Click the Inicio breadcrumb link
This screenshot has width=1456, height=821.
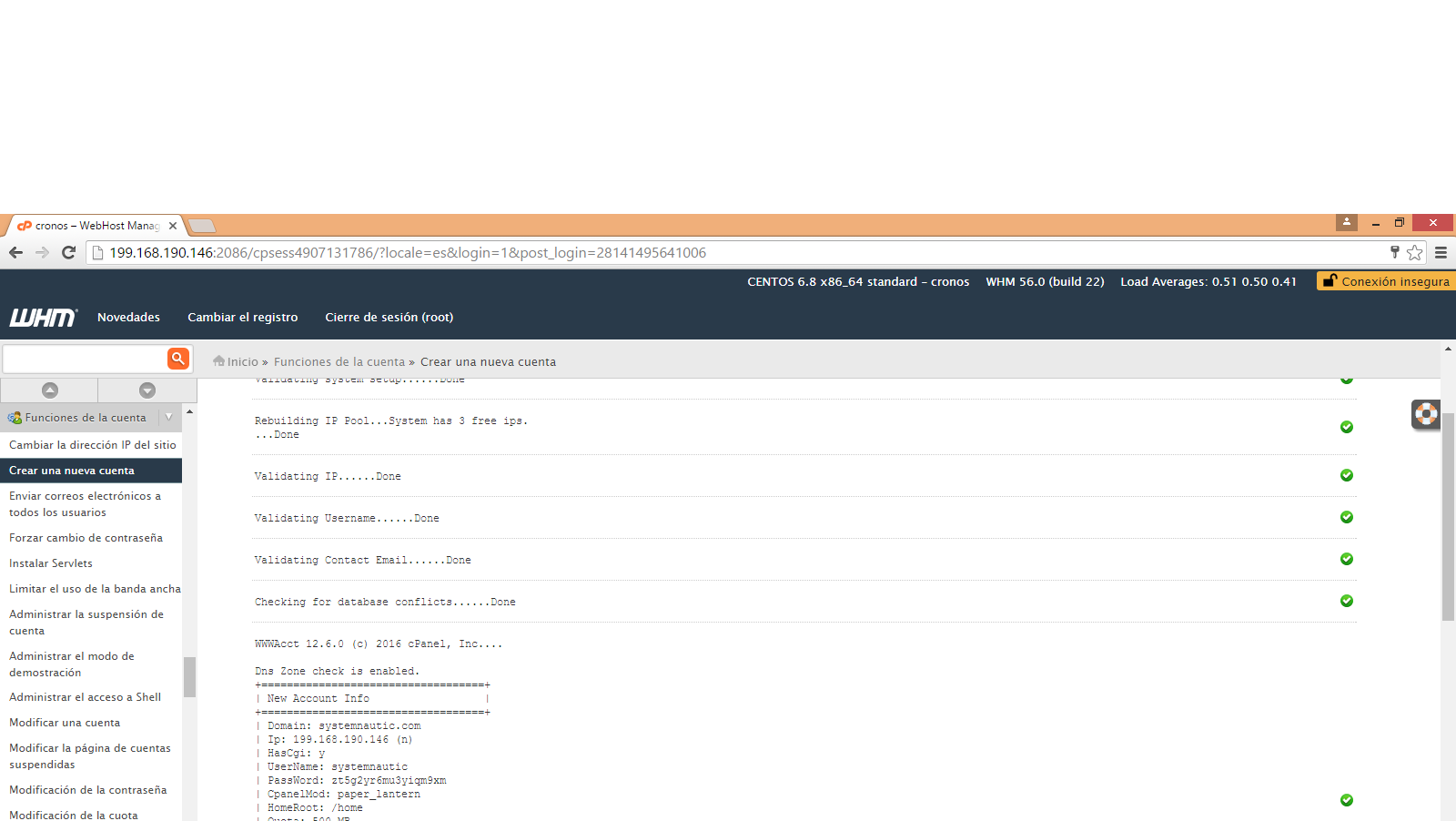click(242, 362)
